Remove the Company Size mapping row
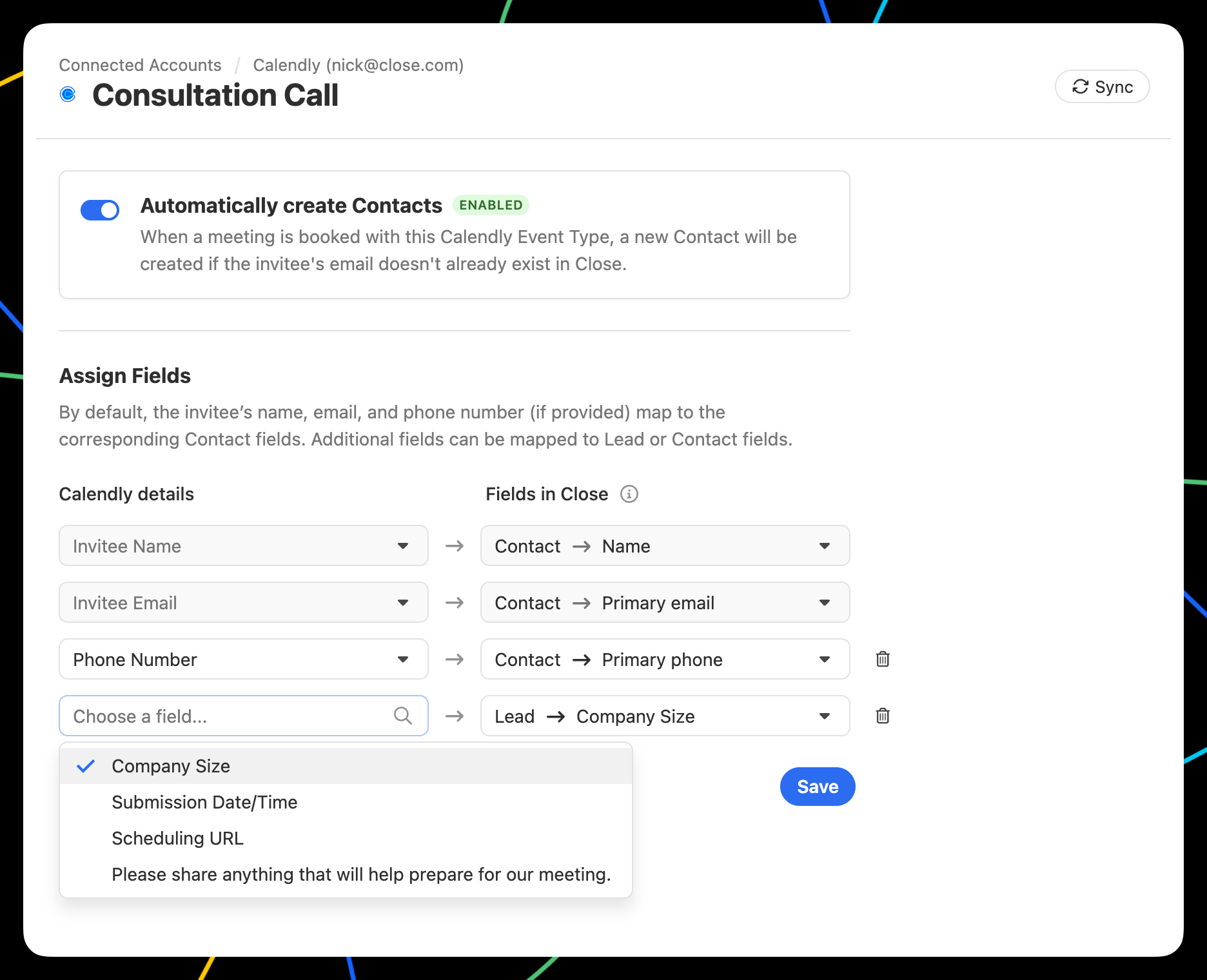Viewport: 1207px width, 980px height. click(x=883, y=716)
